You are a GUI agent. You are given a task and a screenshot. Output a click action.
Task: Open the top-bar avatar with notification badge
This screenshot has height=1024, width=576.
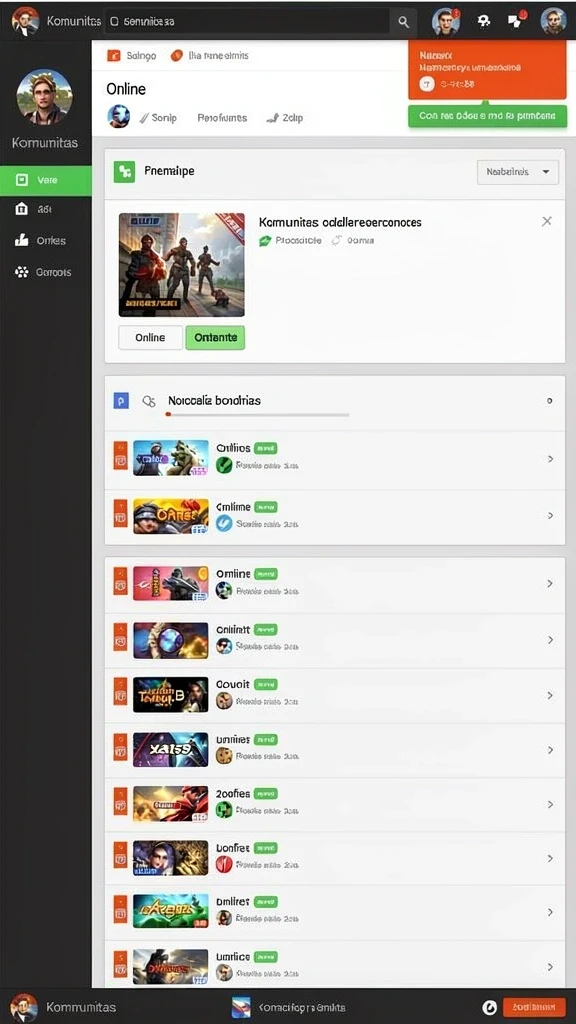446,22
